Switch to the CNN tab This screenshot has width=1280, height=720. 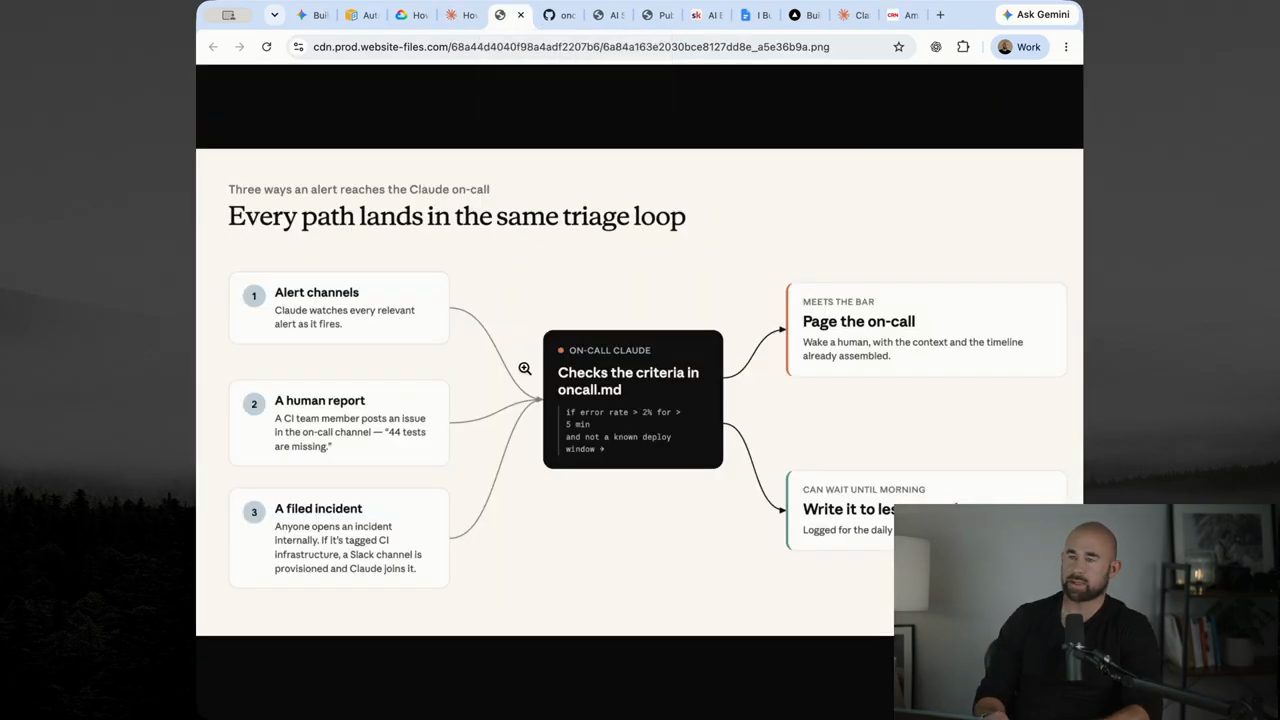tap(903, 15)
